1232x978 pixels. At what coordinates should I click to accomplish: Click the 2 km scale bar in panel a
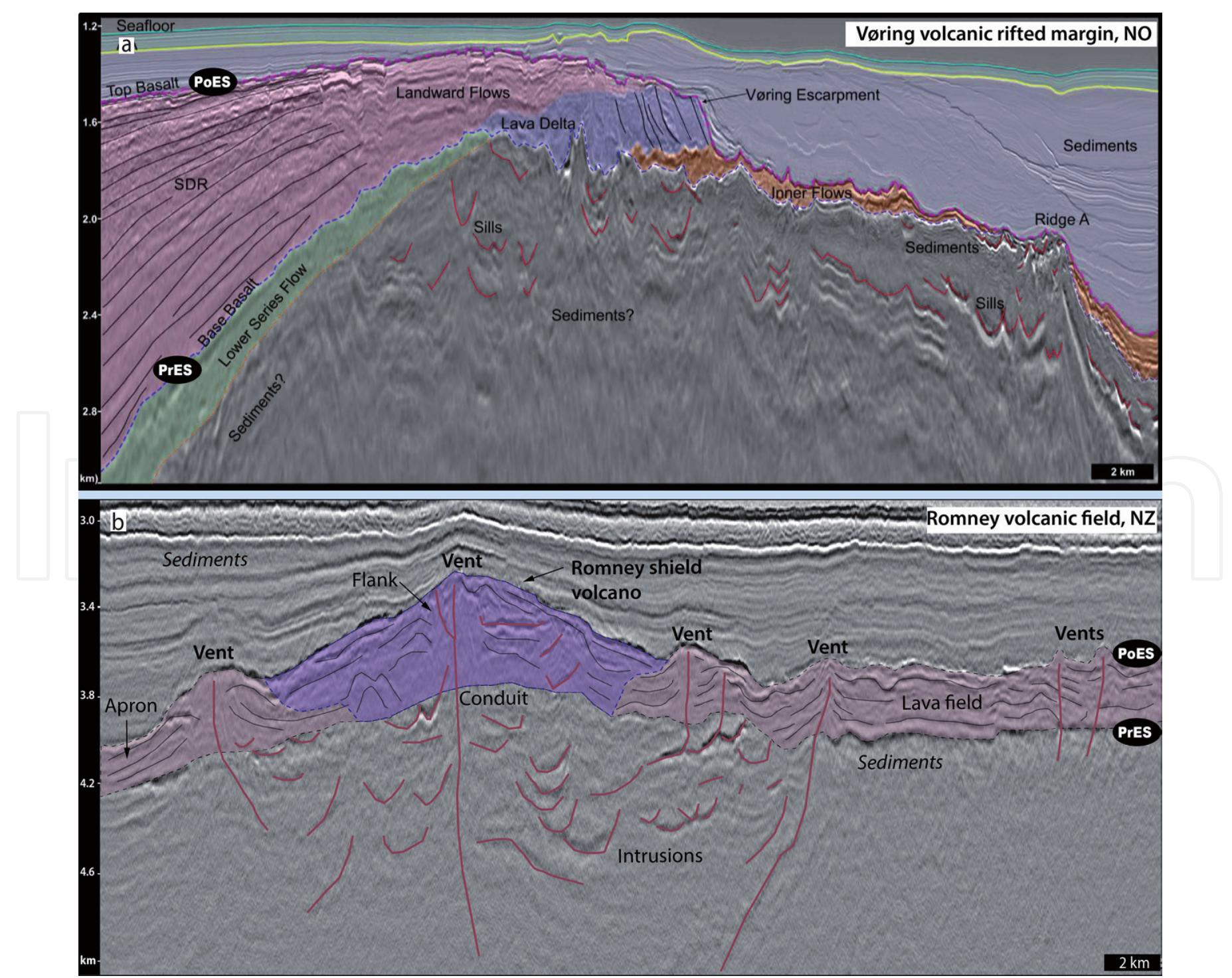click(x=1122, y=472)
